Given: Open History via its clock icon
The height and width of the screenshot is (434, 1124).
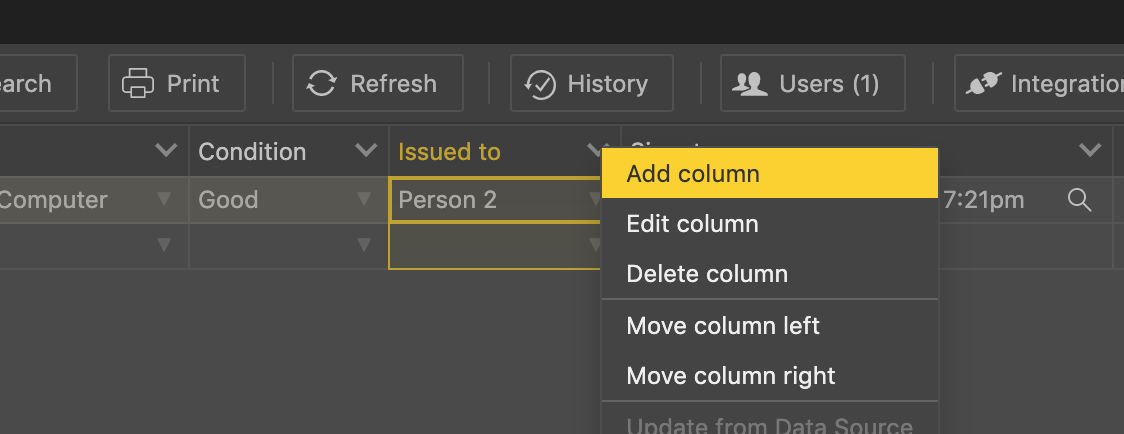Looking at the screenshot, I should tap(540, 84).
